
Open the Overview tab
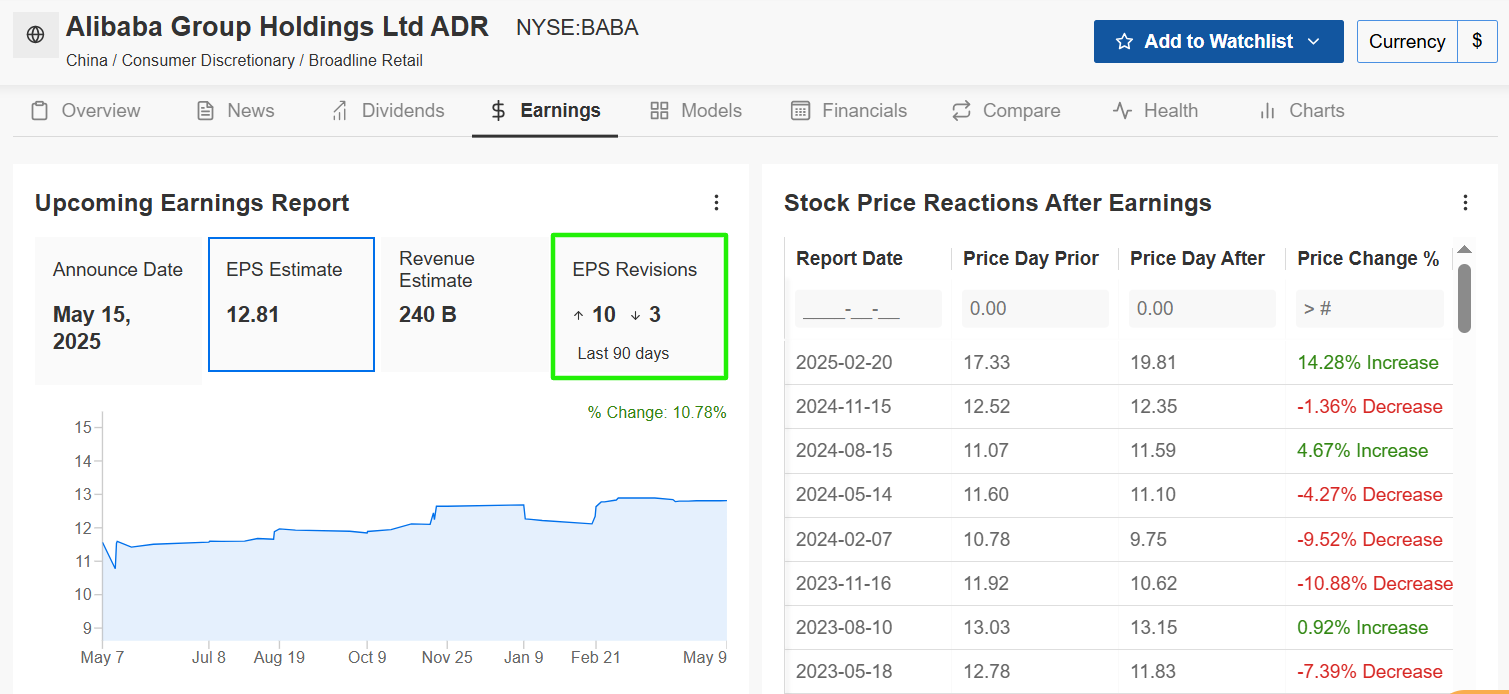point(85,111)
